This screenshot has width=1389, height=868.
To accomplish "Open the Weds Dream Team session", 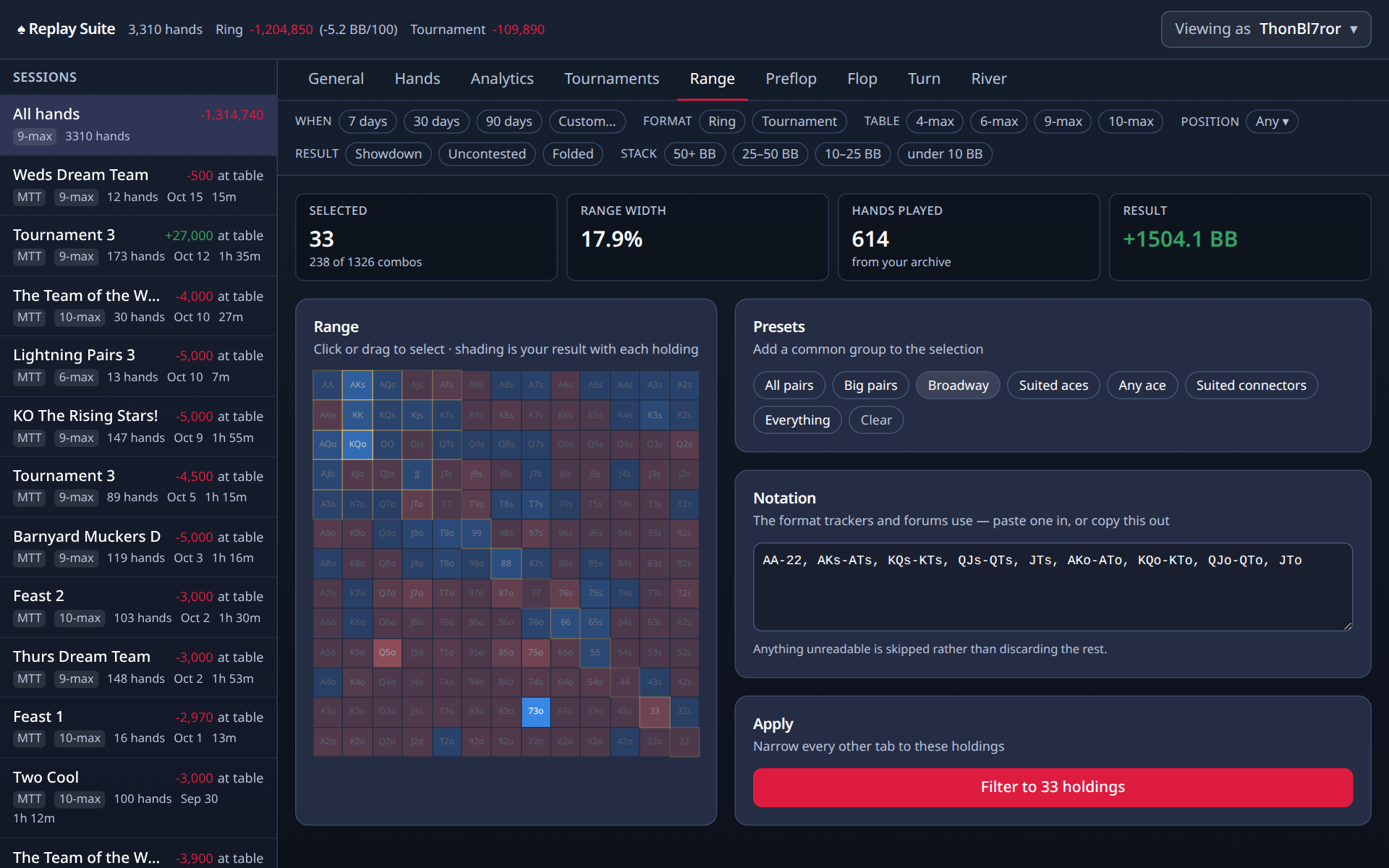I will (138, 185).
